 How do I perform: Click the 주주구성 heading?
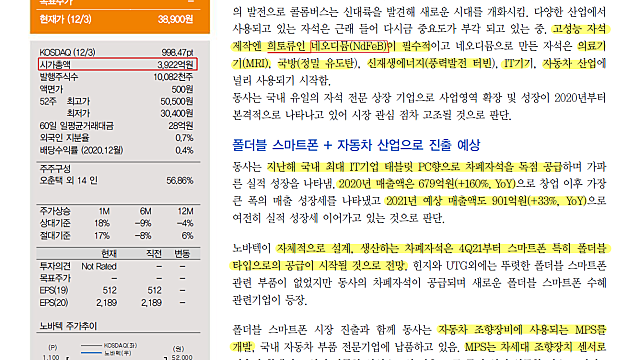point(55,168)
